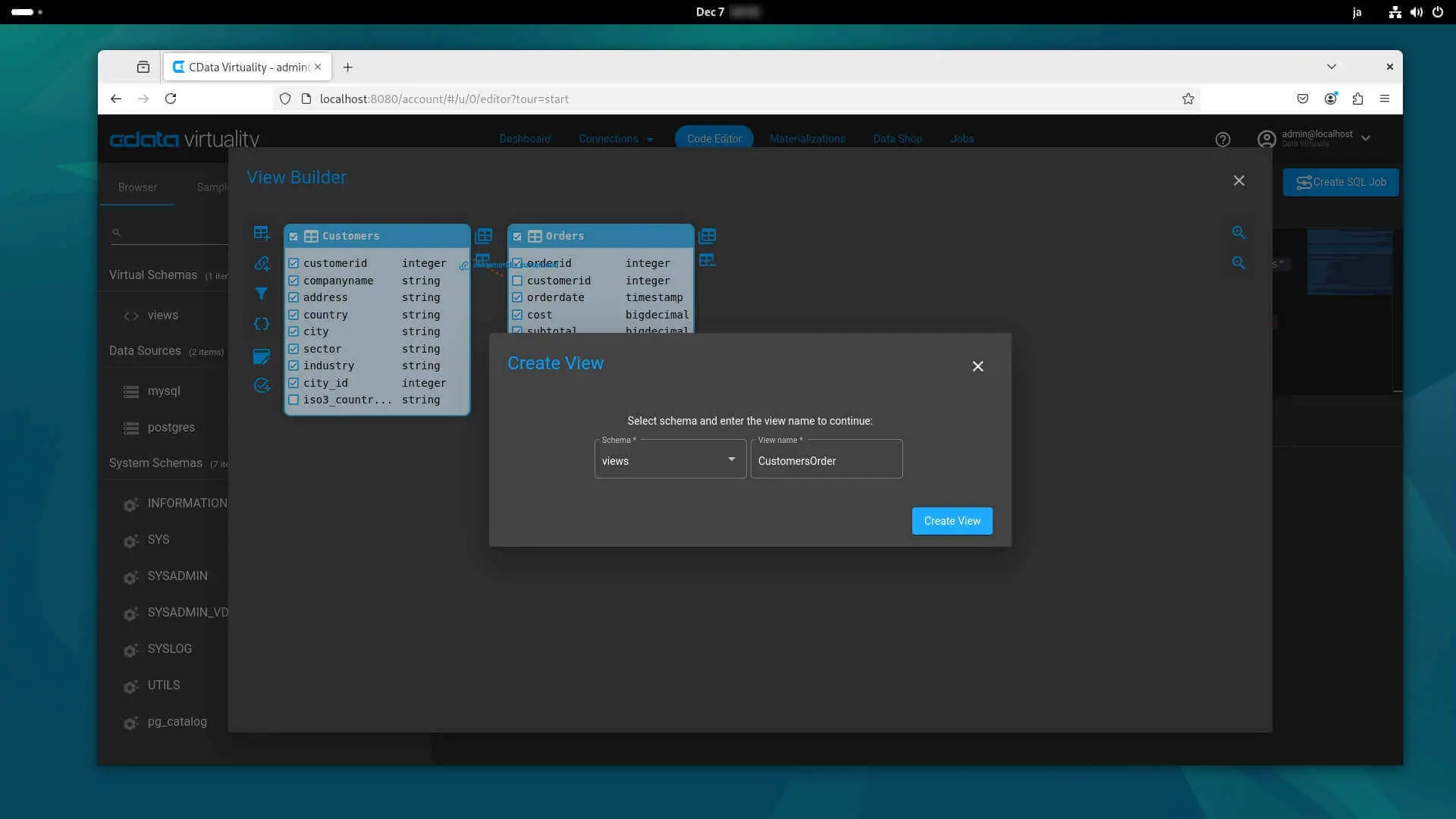
Task: Open the Dashboard tab
Action: tap(525, 139)
